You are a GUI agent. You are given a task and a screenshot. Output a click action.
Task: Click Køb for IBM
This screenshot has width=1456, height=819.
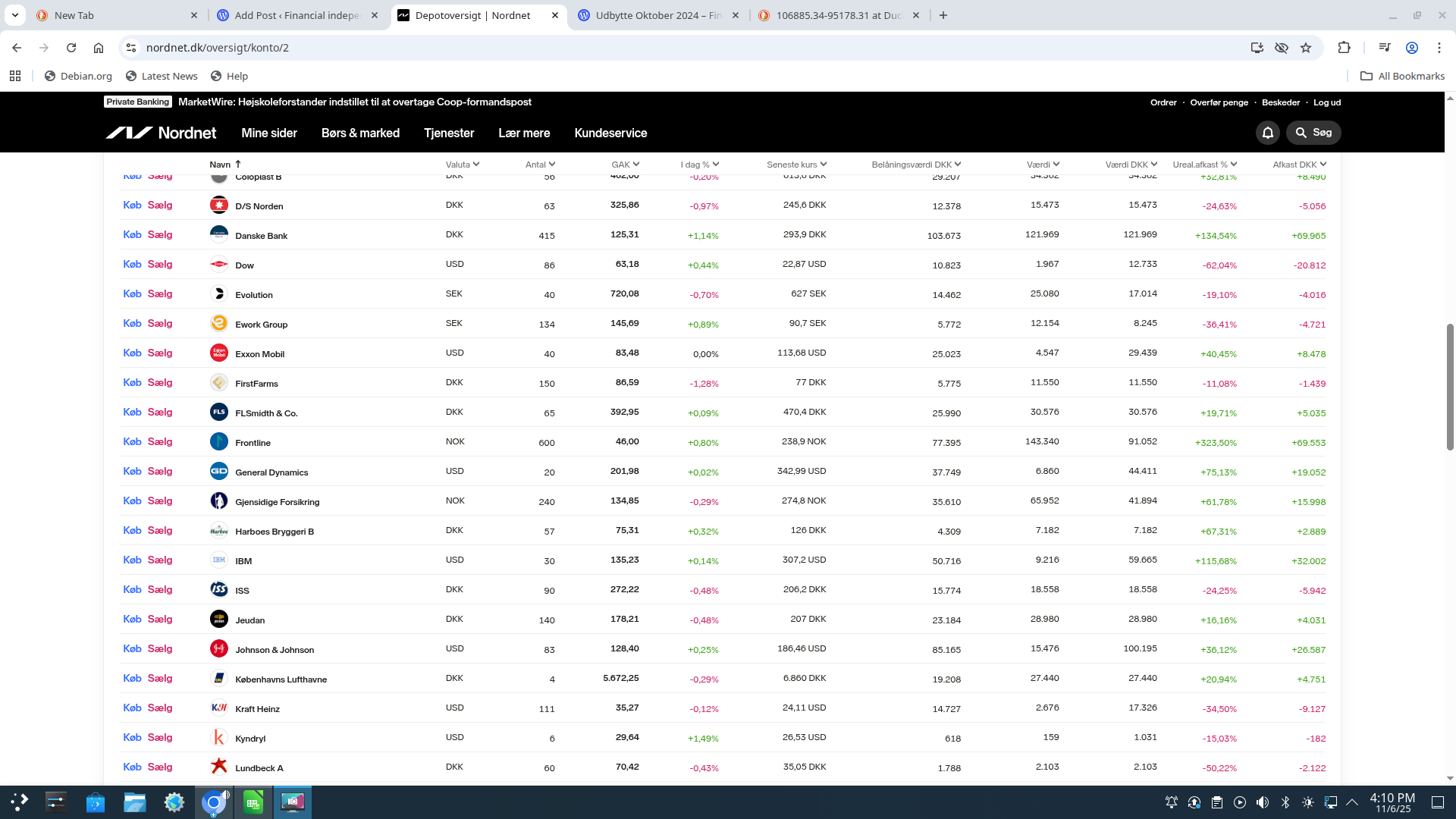[133, 560]
